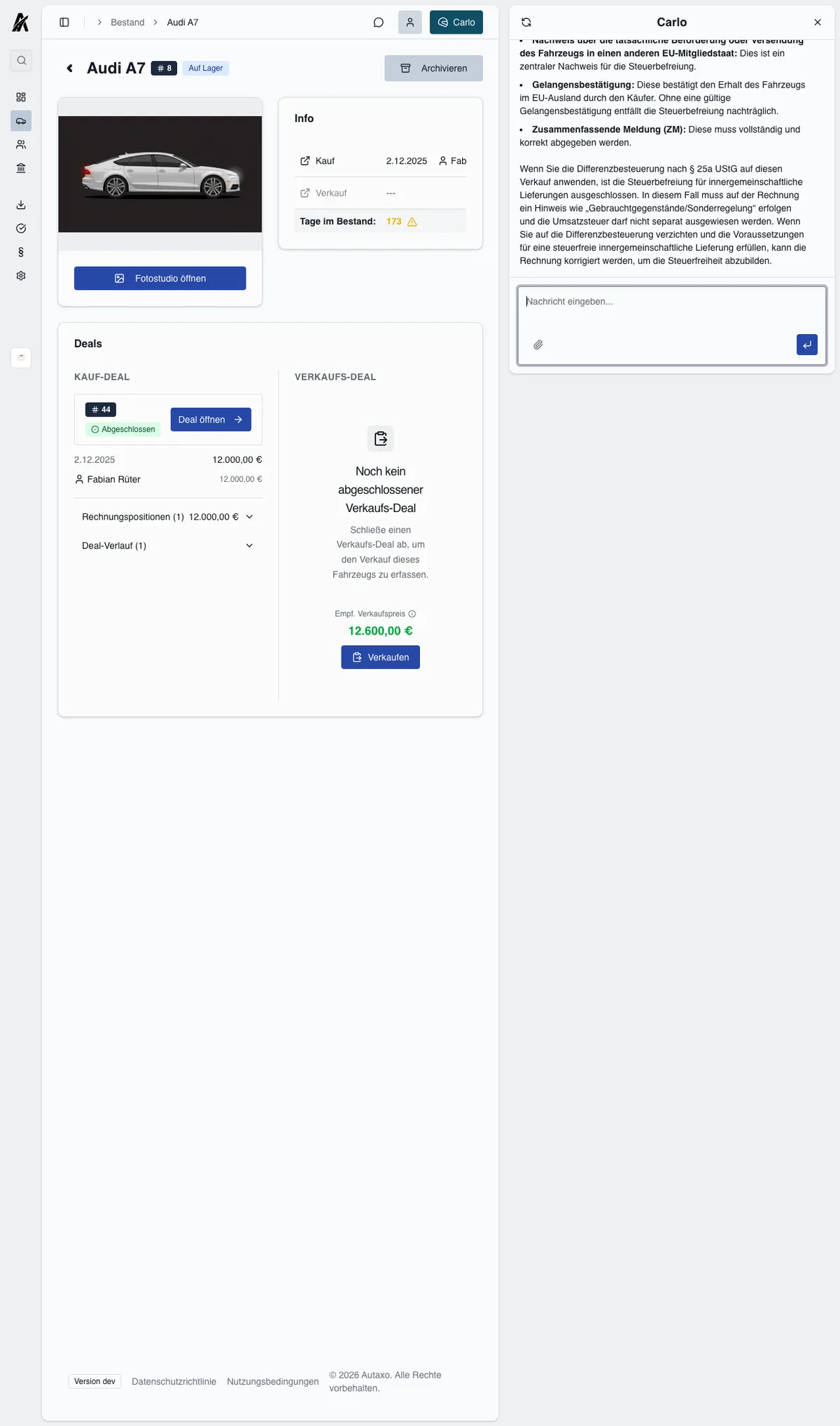The image size is (840, 1426).
Task: Open the search icon in sidebar
Action: click(21, 60)
